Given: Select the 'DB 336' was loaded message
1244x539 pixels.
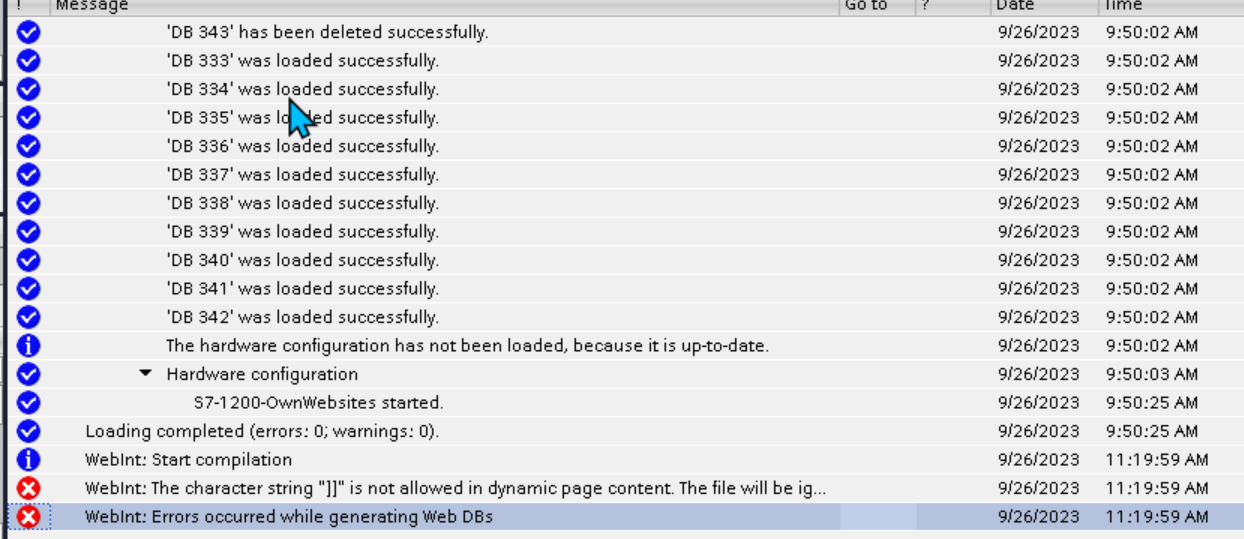Looking at the screenshot, I should (302, 146).
